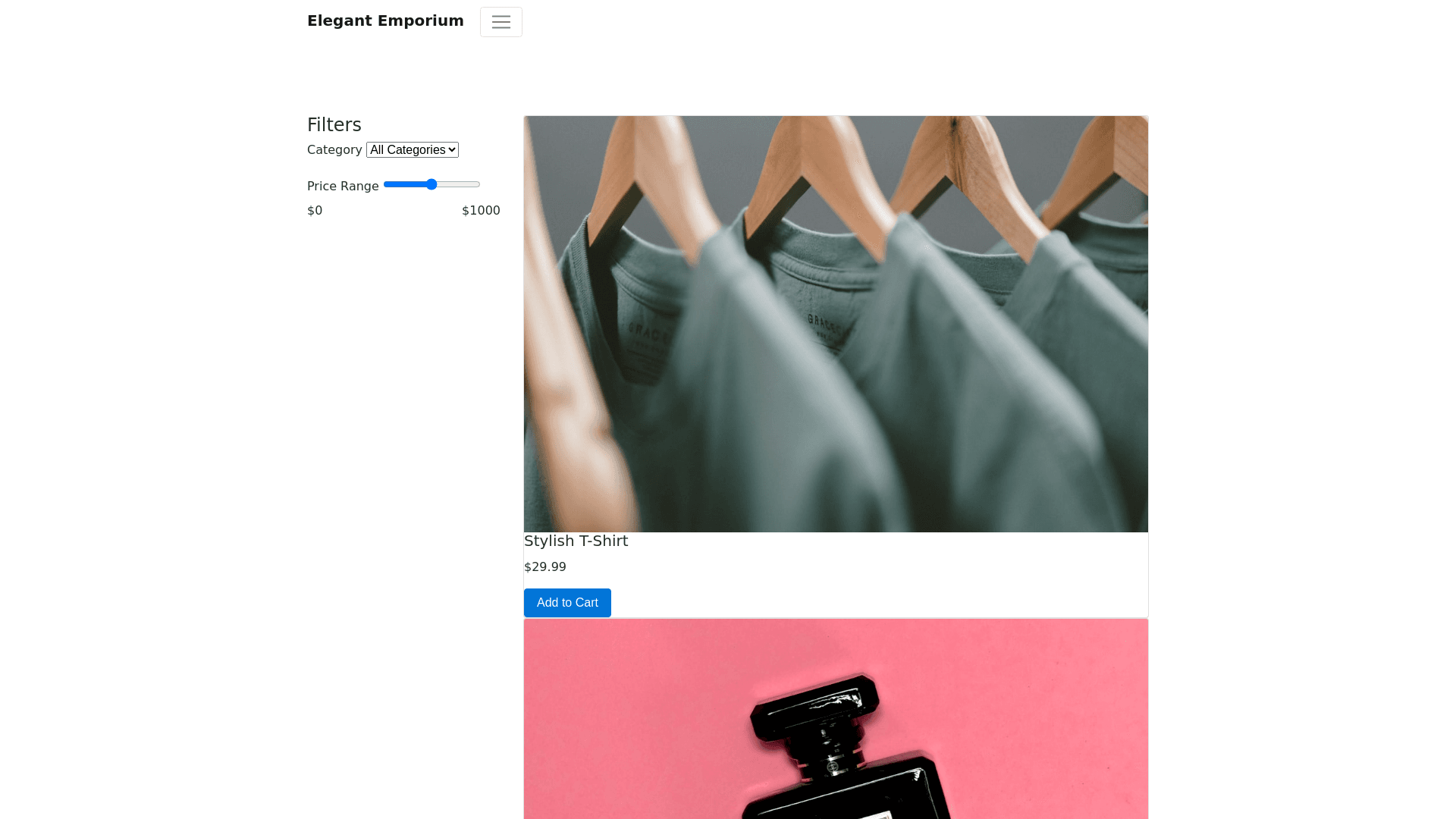Screen dimensions: 1456x819
Task: Click the $29.99 price text
Action: click(544, 567)
